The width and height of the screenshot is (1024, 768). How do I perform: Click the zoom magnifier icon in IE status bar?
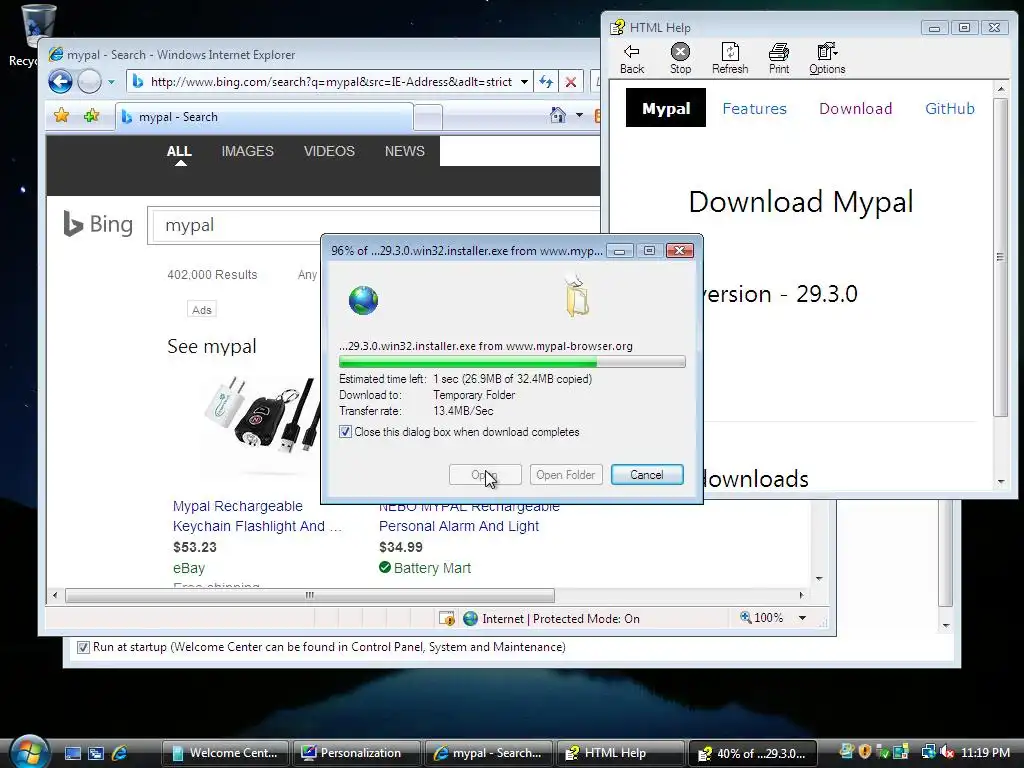point(745,617)
